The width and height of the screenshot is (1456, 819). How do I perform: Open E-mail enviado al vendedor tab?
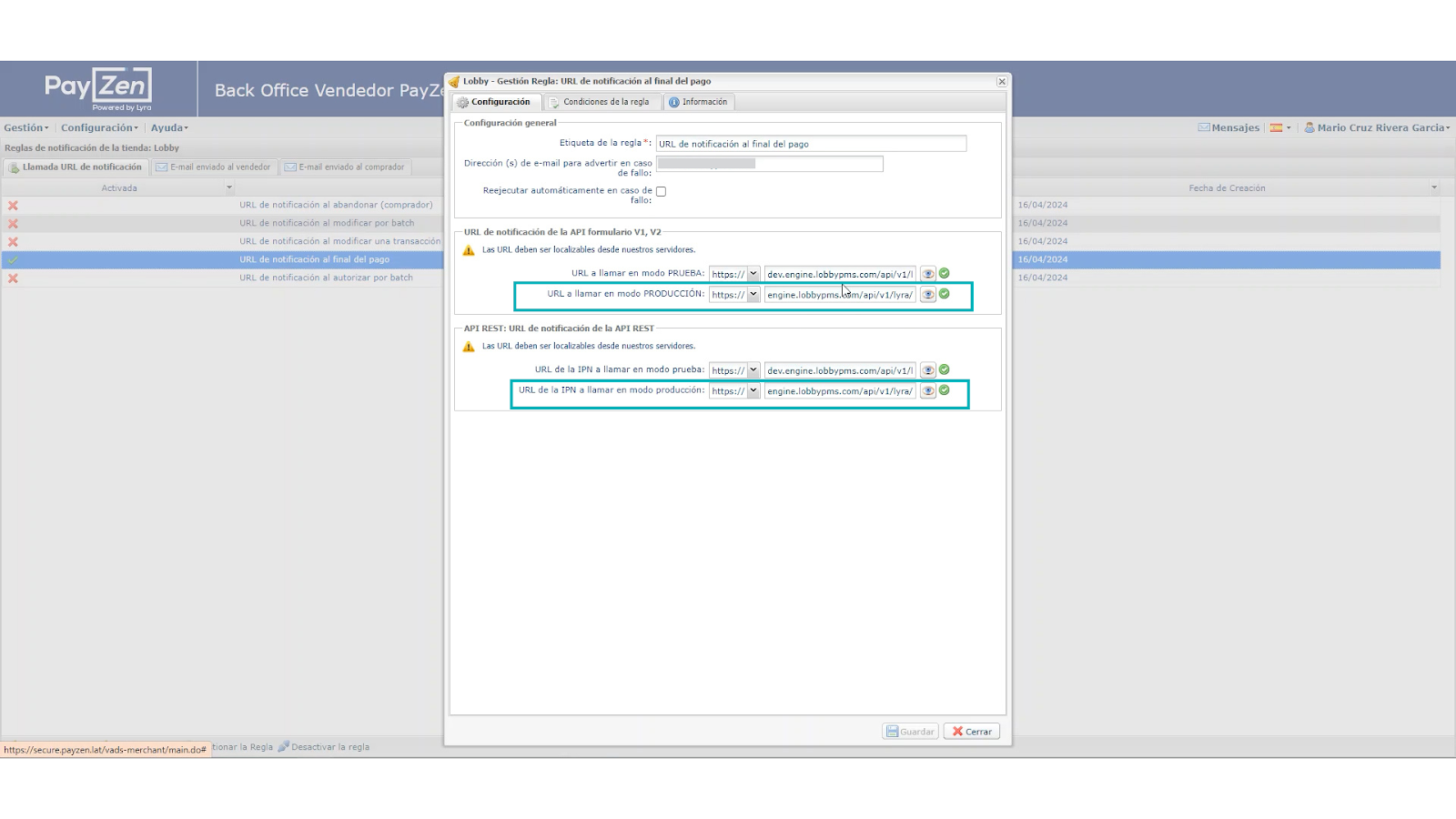pos(214,167)
